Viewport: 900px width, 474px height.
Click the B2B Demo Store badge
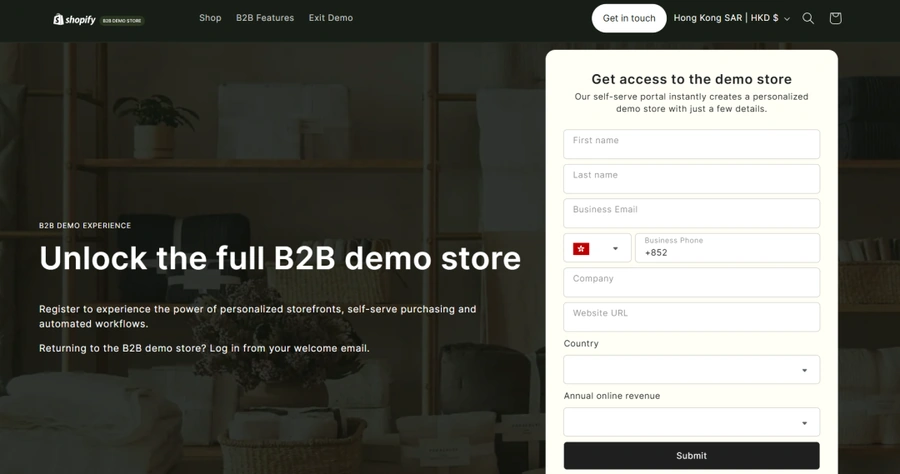(x=122, y=21)
